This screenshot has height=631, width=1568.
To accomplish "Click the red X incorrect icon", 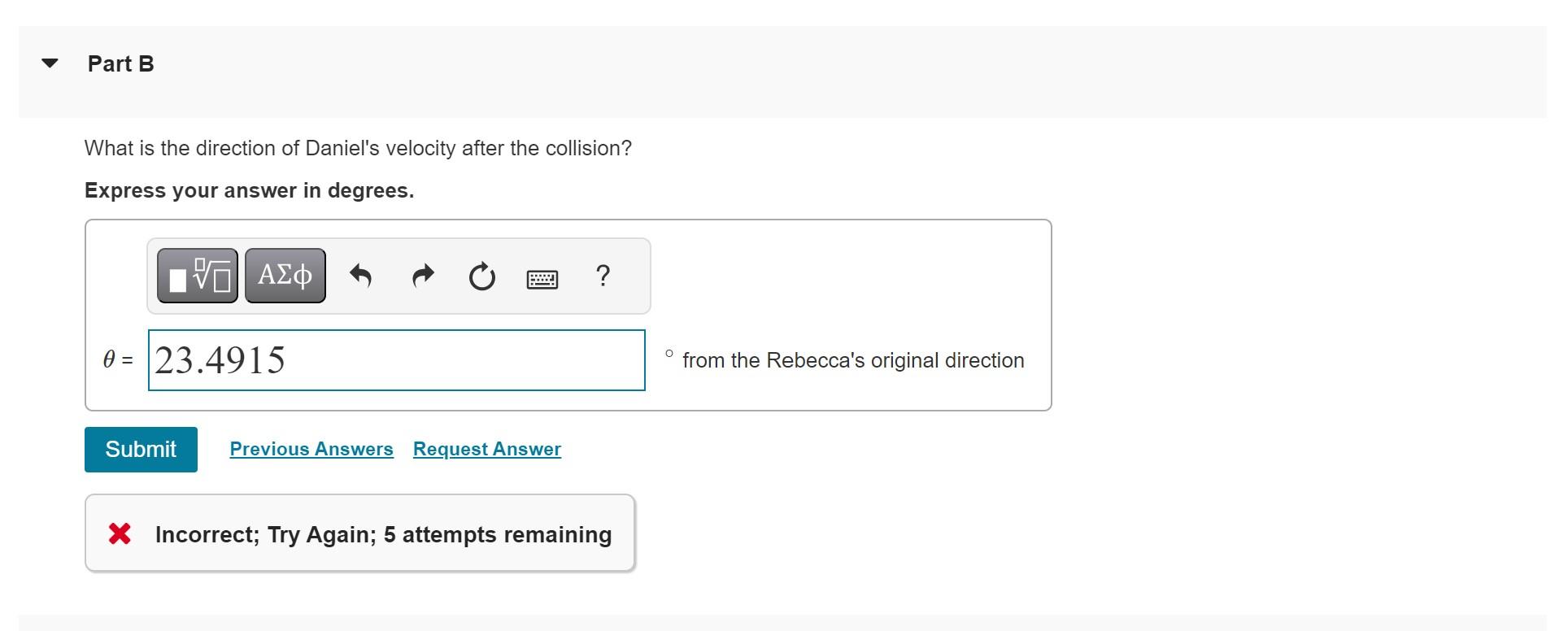I will point(120,534).
